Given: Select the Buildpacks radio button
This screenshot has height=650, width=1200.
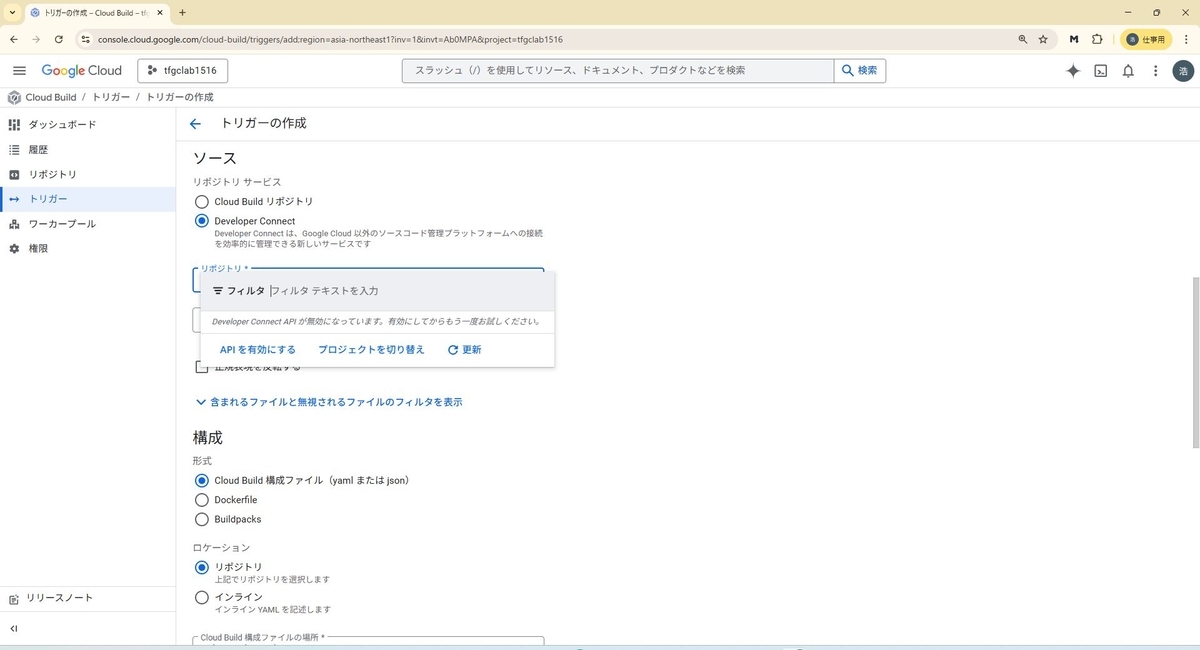Looking at the screenshot, I should (x=202, y=519).
